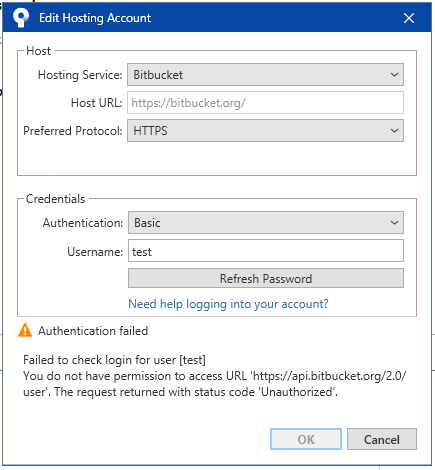Click the Refresh Password button

point(266,278)
